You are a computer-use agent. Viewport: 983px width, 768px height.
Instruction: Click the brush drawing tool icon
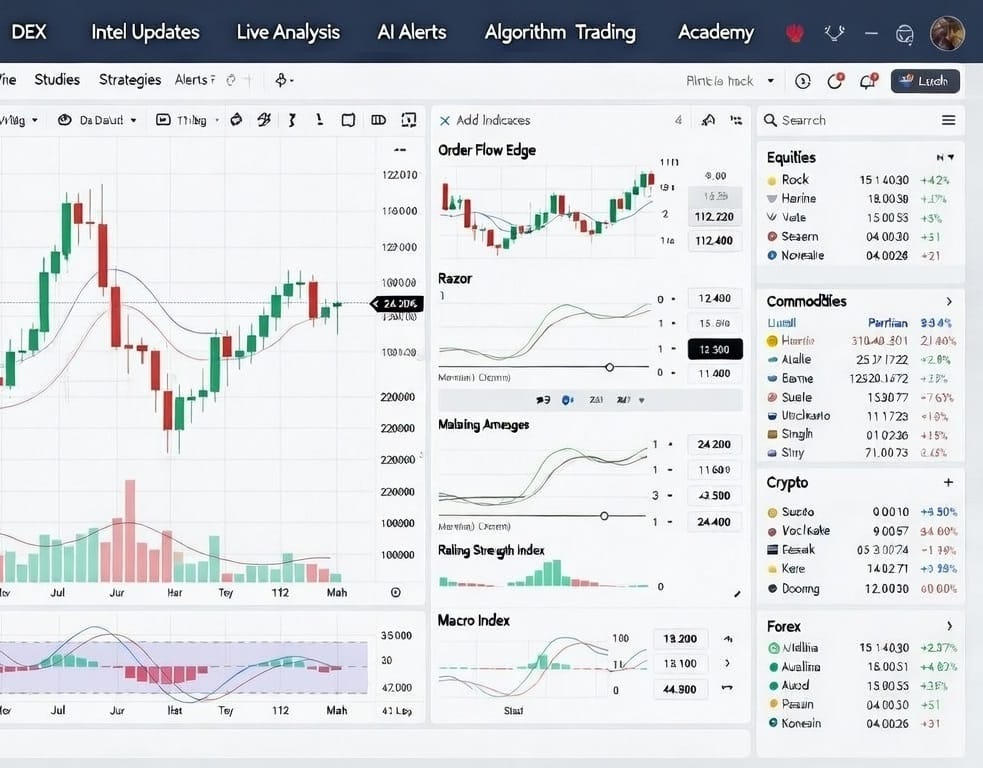tap(236, 120)
